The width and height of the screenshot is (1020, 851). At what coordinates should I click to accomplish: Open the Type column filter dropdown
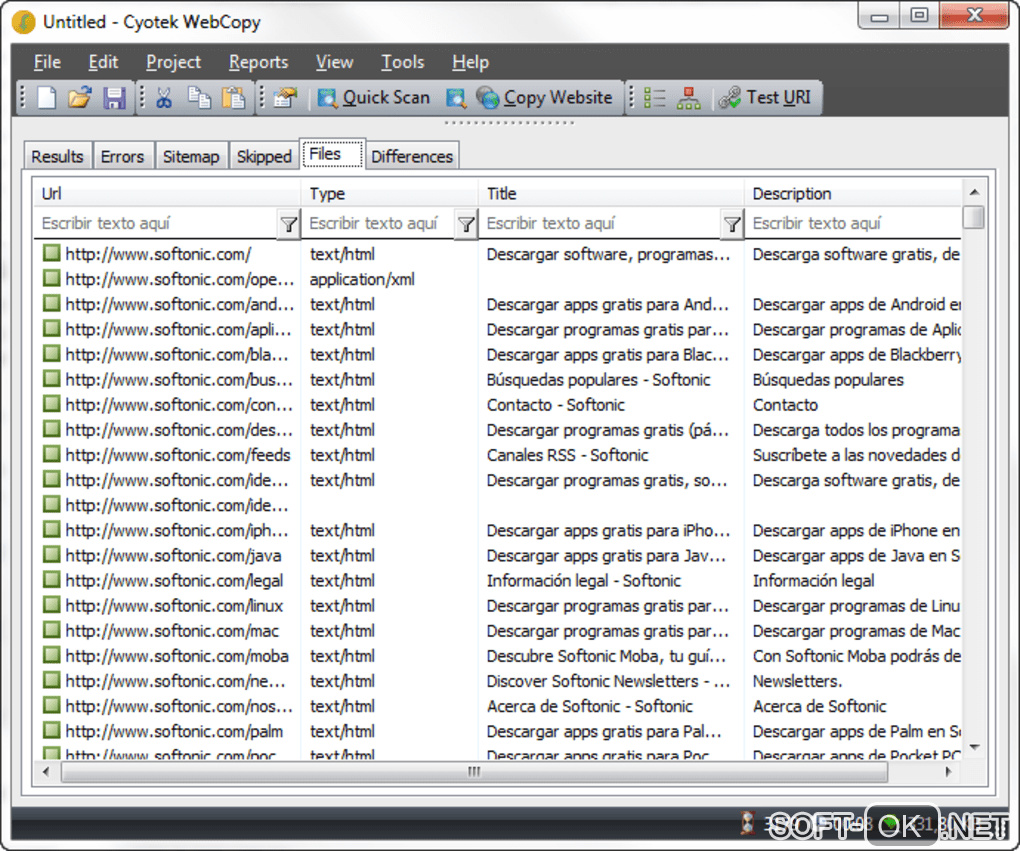(x=466, y=224)
